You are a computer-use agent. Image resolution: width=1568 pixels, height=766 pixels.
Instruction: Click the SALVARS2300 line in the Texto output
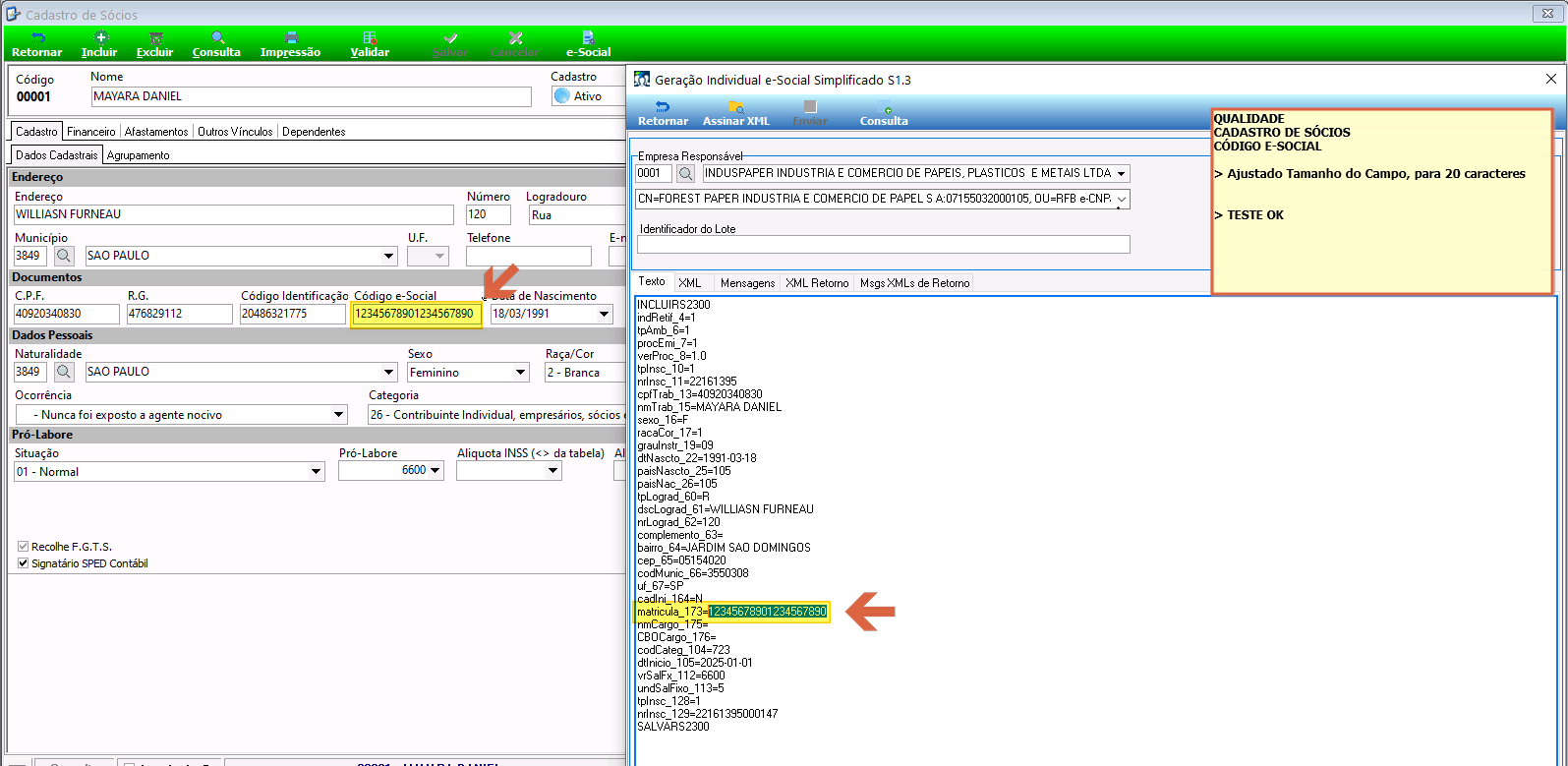coord(673,727)
